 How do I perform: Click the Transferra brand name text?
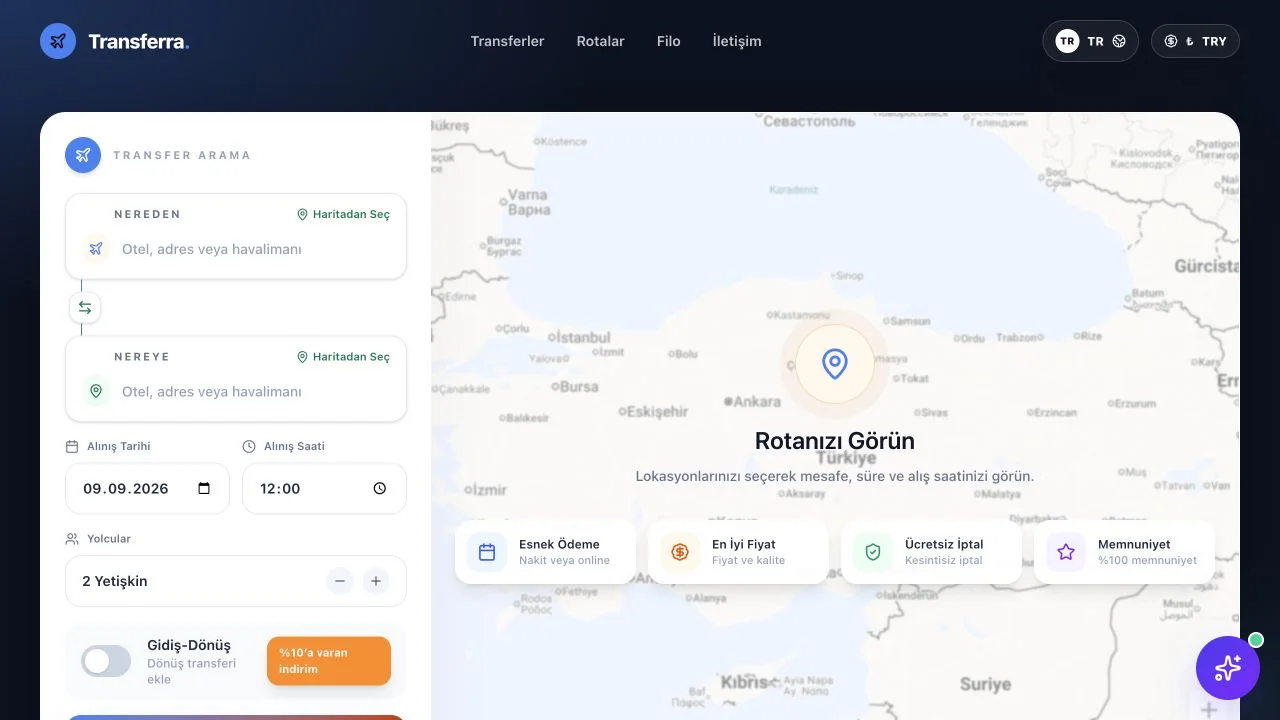point(138,41)
